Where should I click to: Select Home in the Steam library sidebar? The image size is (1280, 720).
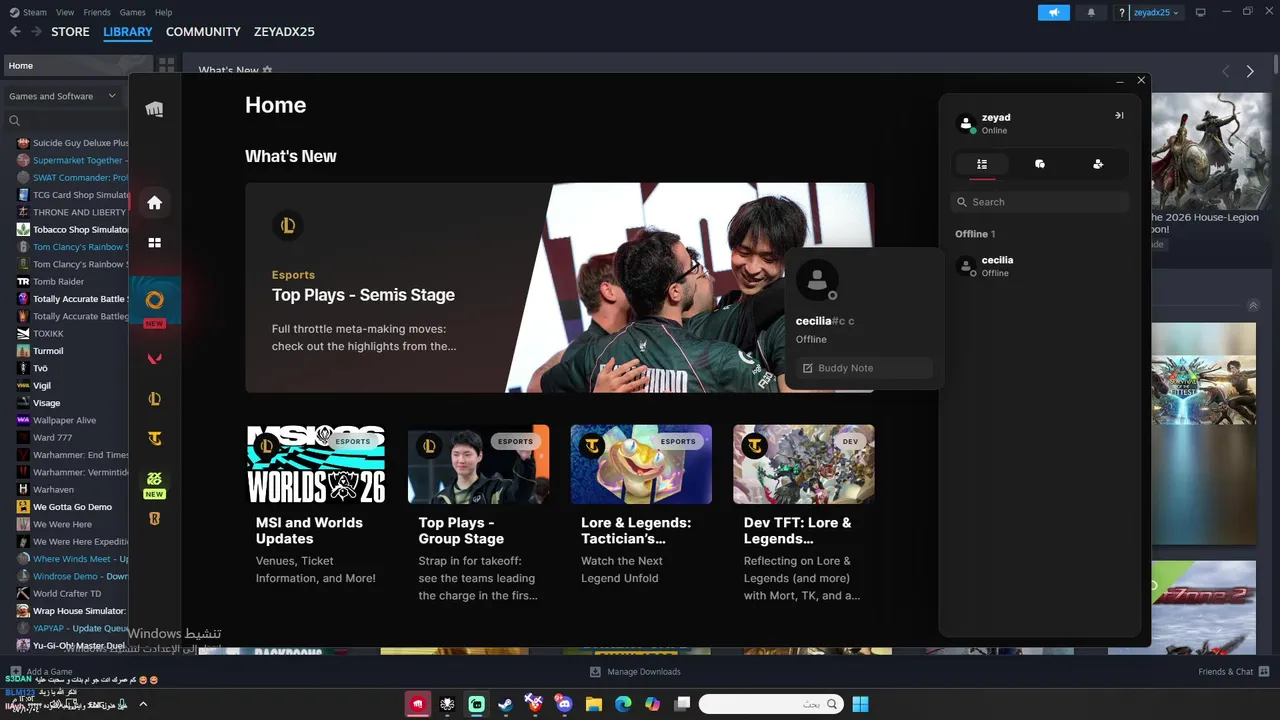tap(76, 65)
